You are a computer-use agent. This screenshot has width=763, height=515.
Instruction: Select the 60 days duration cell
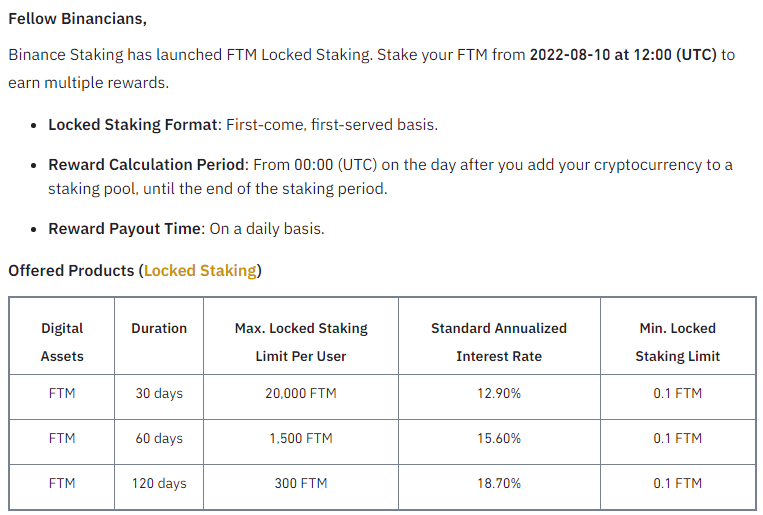tap(159, 438)
